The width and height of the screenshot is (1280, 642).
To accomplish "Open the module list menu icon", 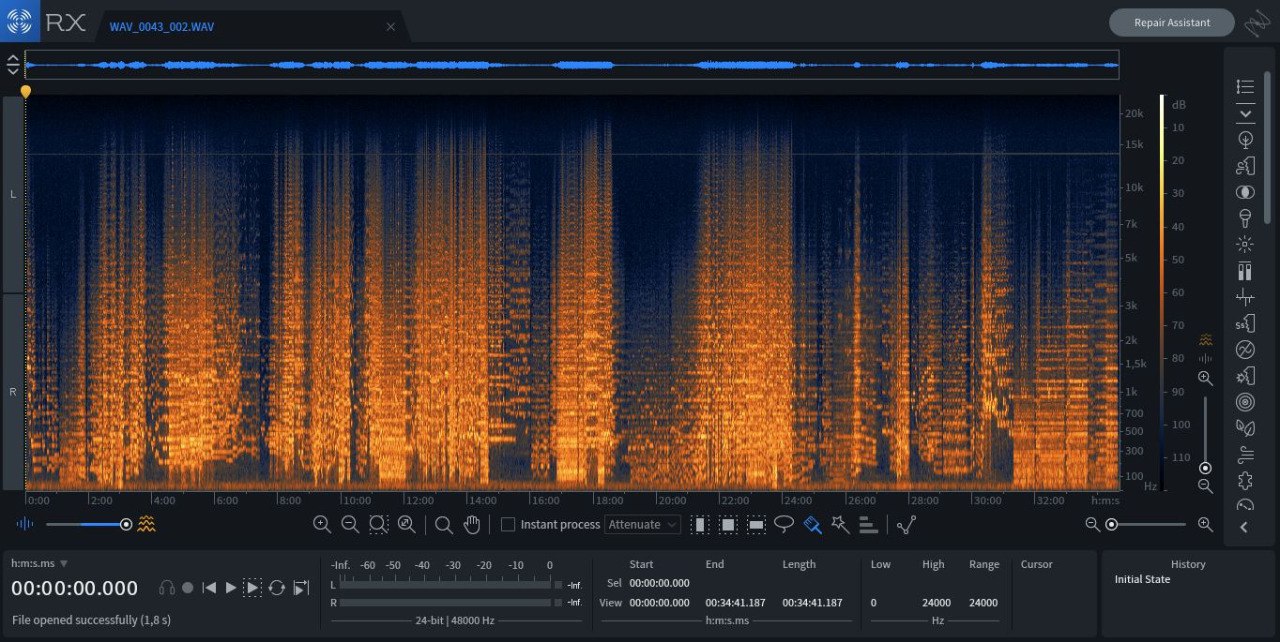I will click(x=1245, y=87).
